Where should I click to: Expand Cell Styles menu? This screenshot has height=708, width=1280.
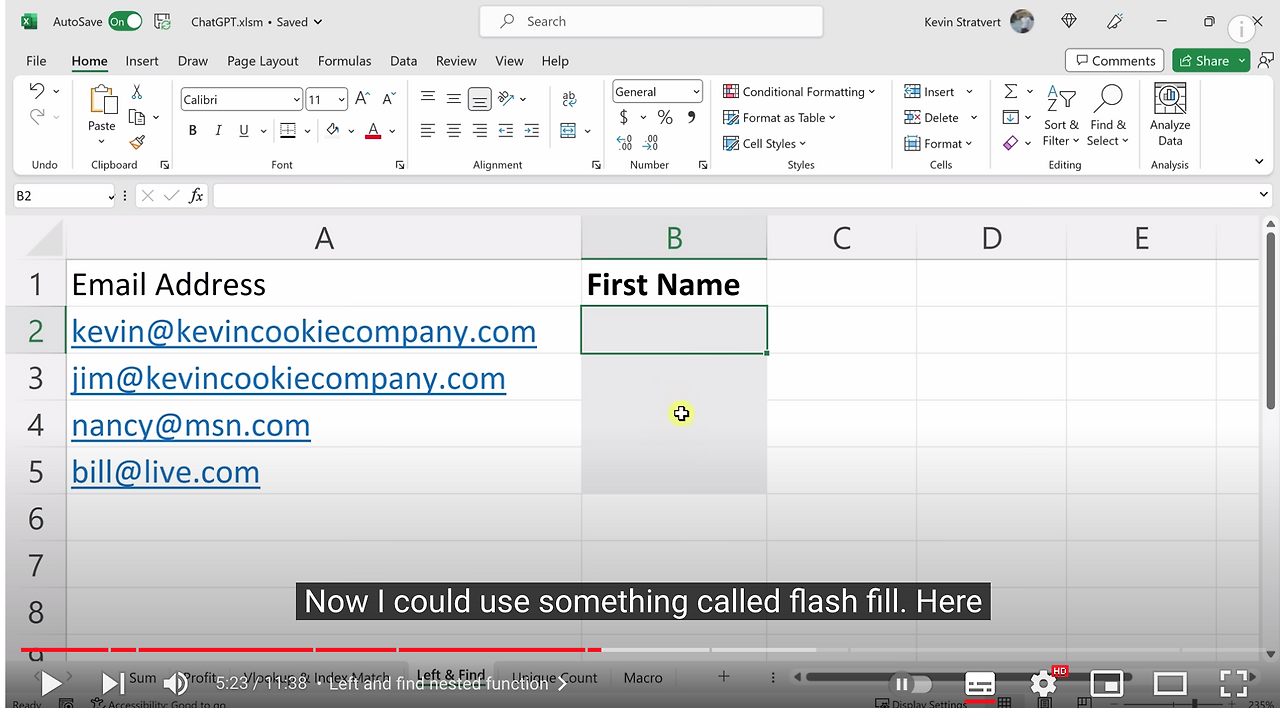(x=765, y=143)
